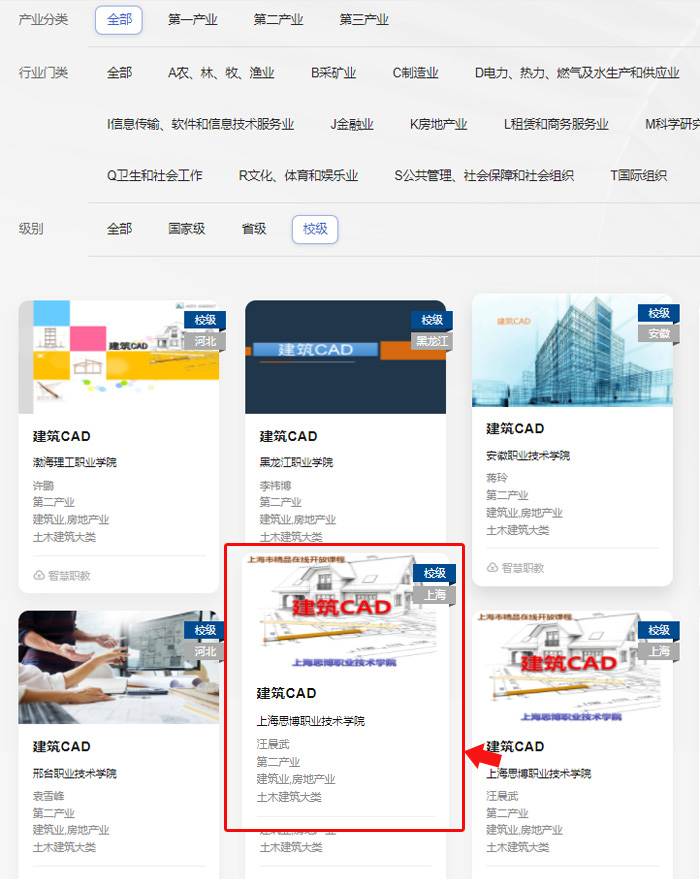The height and width of the screenshot is (879, 700).
Task: Filter by J金融业 industry category
Action: 351,125
